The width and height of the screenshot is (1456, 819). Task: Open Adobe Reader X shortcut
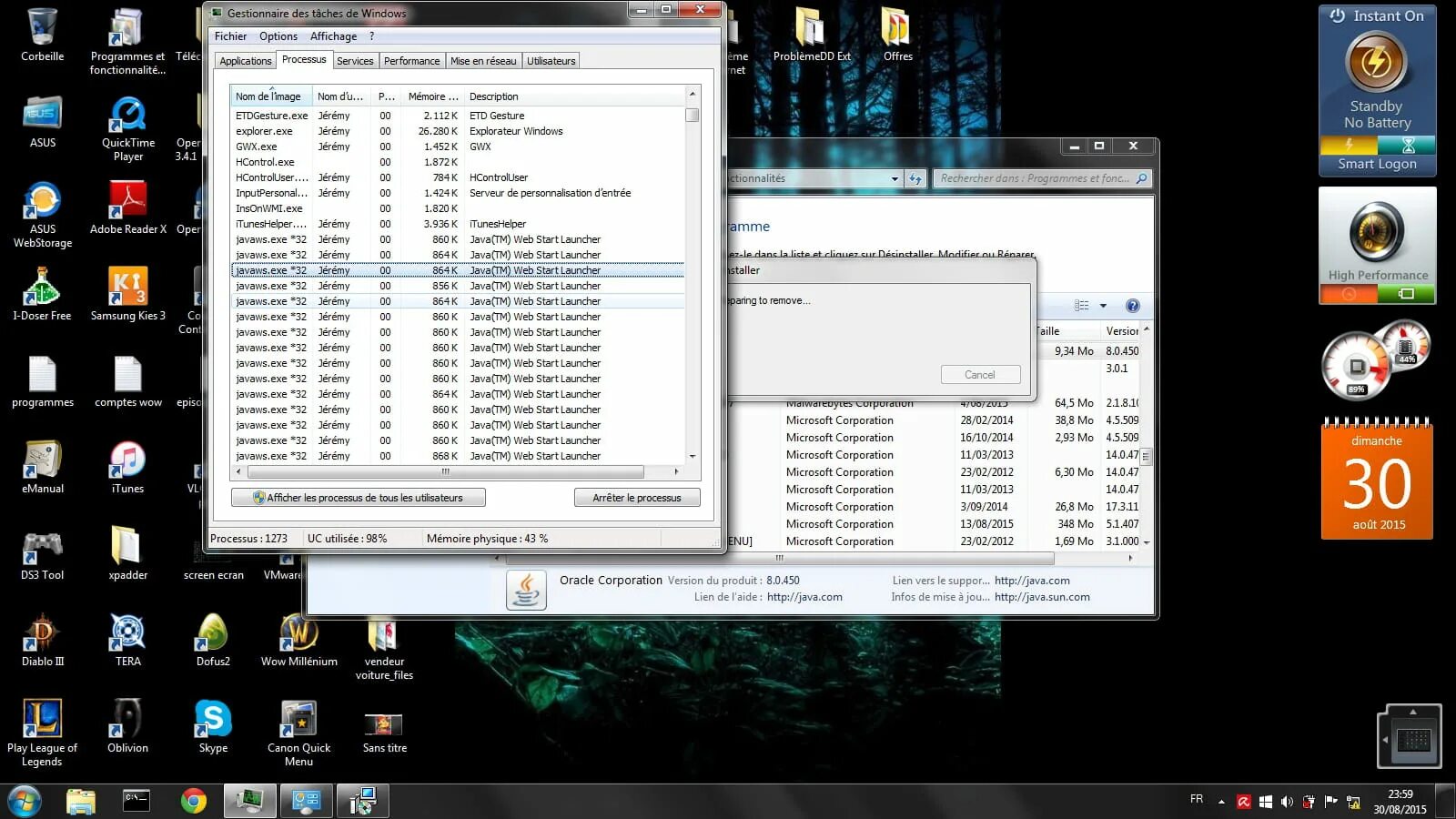point(128,207)
